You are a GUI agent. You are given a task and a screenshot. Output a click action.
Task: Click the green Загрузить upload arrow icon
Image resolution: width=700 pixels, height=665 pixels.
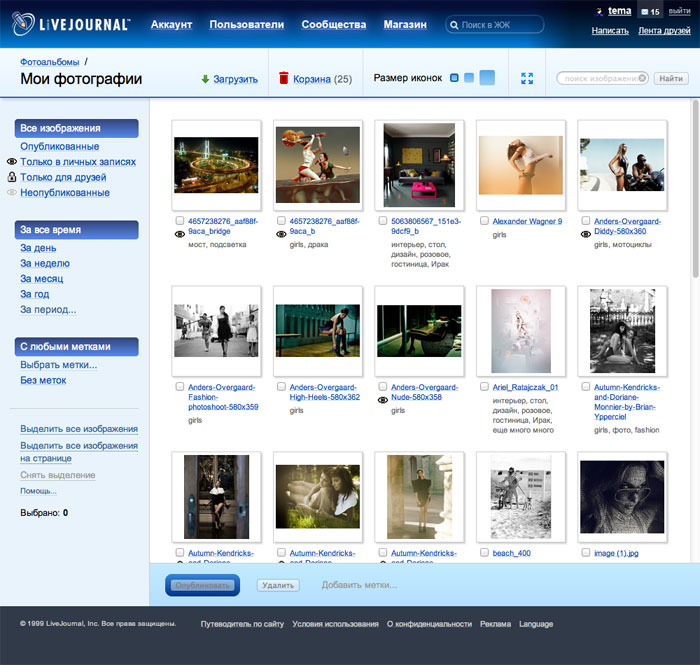pyautogui.click(x=205, y=79)
